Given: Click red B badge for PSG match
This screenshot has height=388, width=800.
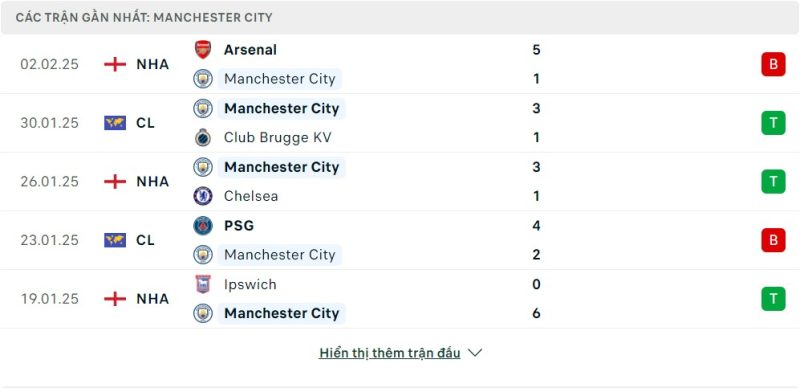Looking at the screenshot, I should [773, 240].
